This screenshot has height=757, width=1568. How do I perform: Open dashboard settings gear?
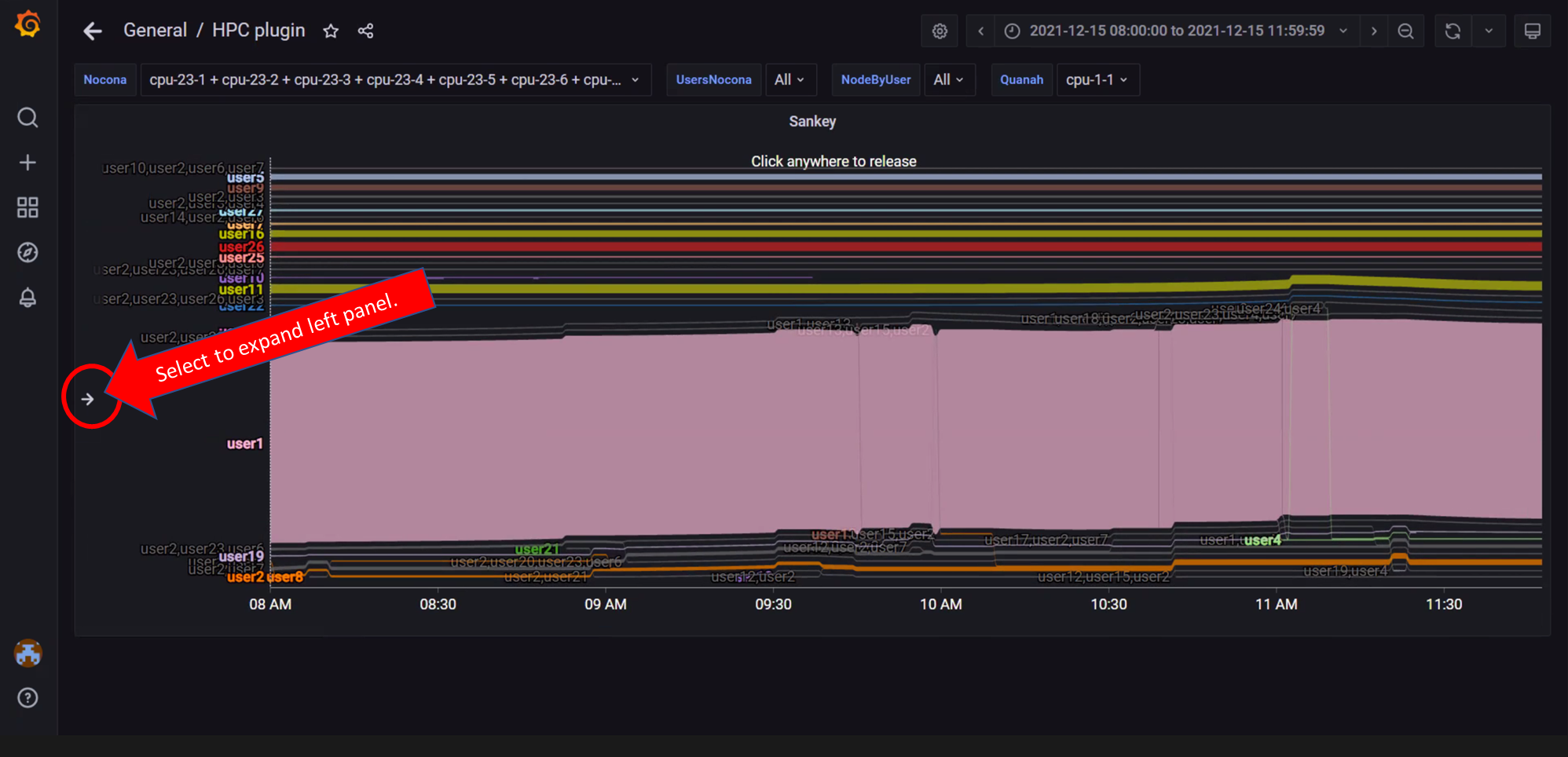[940, 31]
